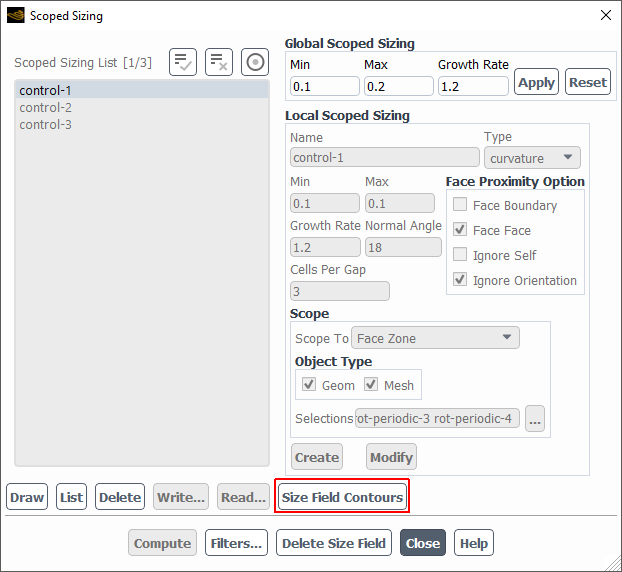Viewport: 622px width, 572px height.
Task: Click the Selections field with rot-periodic entries
Action: click(x=437, y=418)
